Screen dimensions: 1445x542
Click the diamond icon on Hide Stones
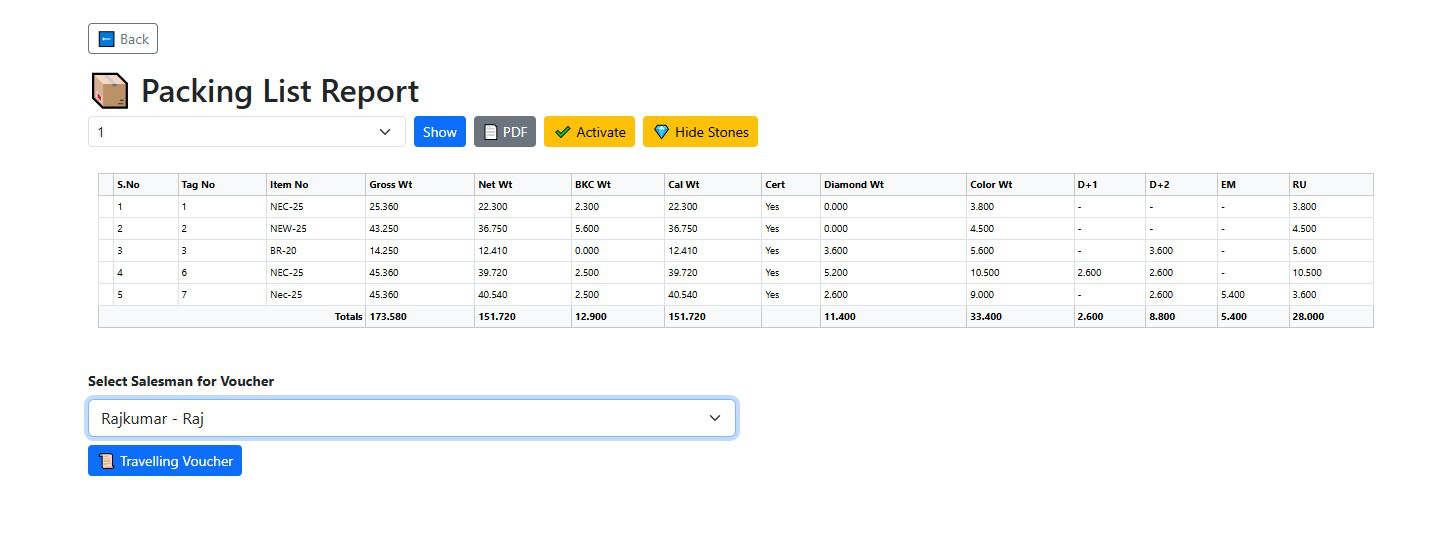point(661,132)
